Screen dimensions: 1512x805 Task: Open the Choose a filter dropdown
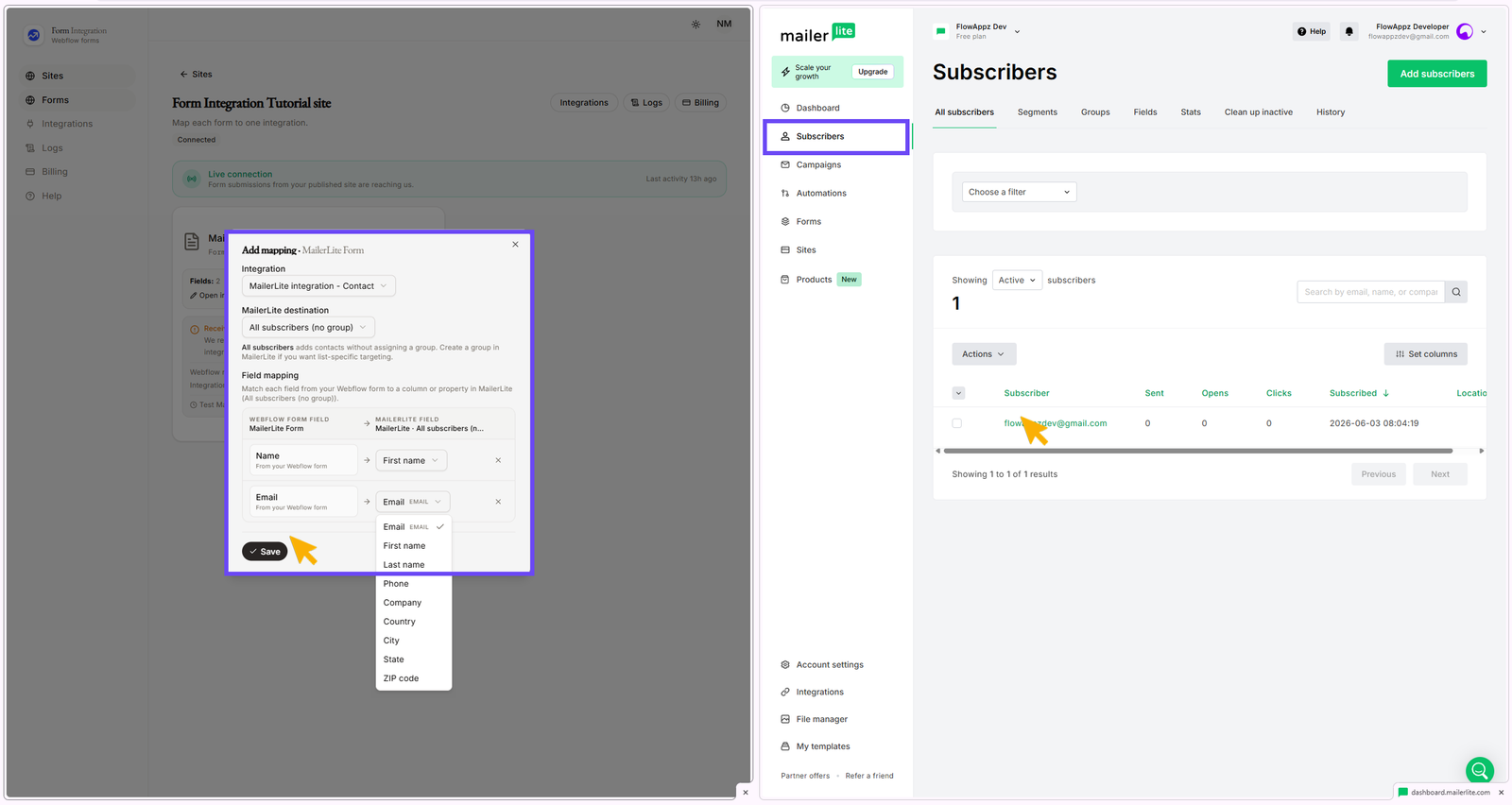point(1019,192)
